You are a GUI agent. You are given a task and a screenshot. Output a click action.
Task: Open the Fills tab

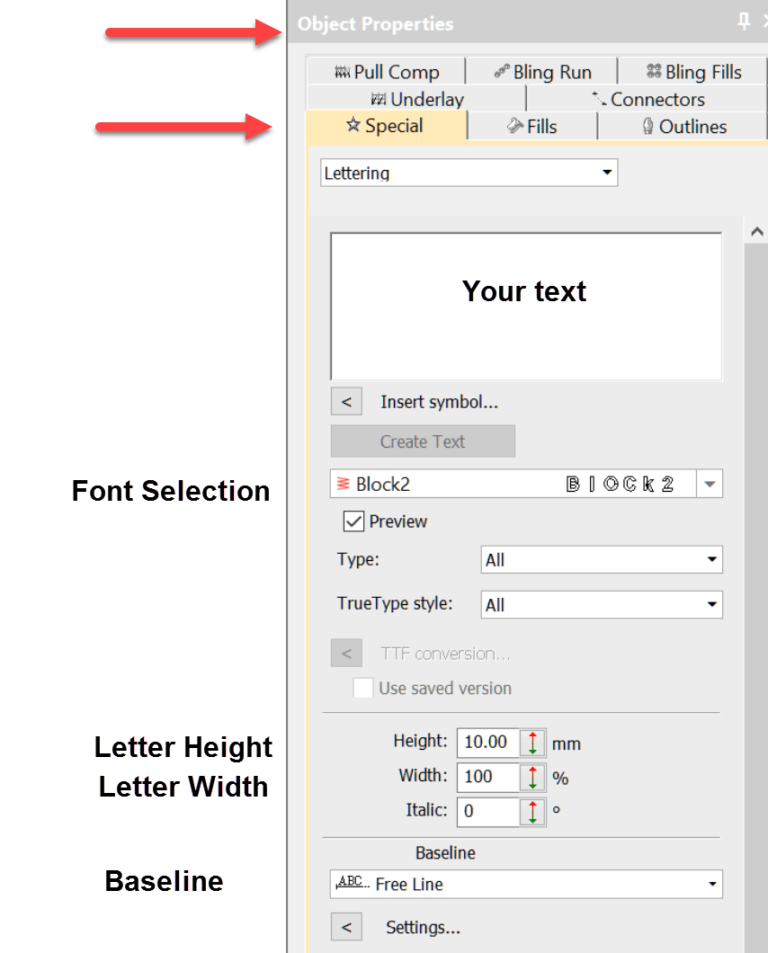coord(532,126)
